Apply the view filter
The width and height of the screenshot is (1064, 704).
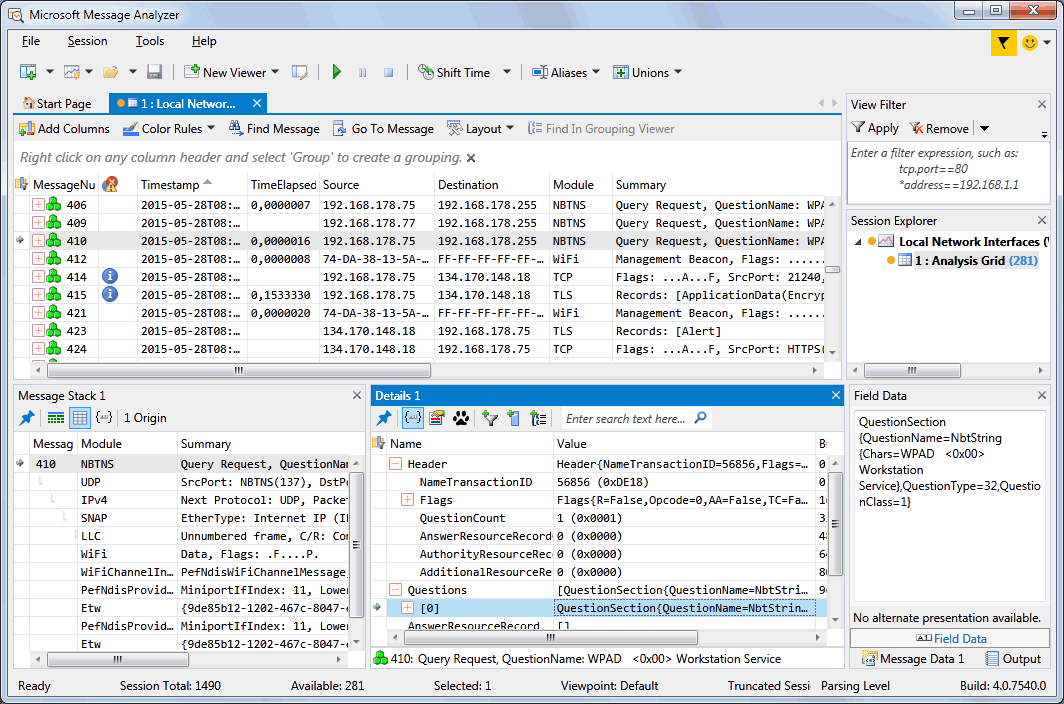click(875, 128)
